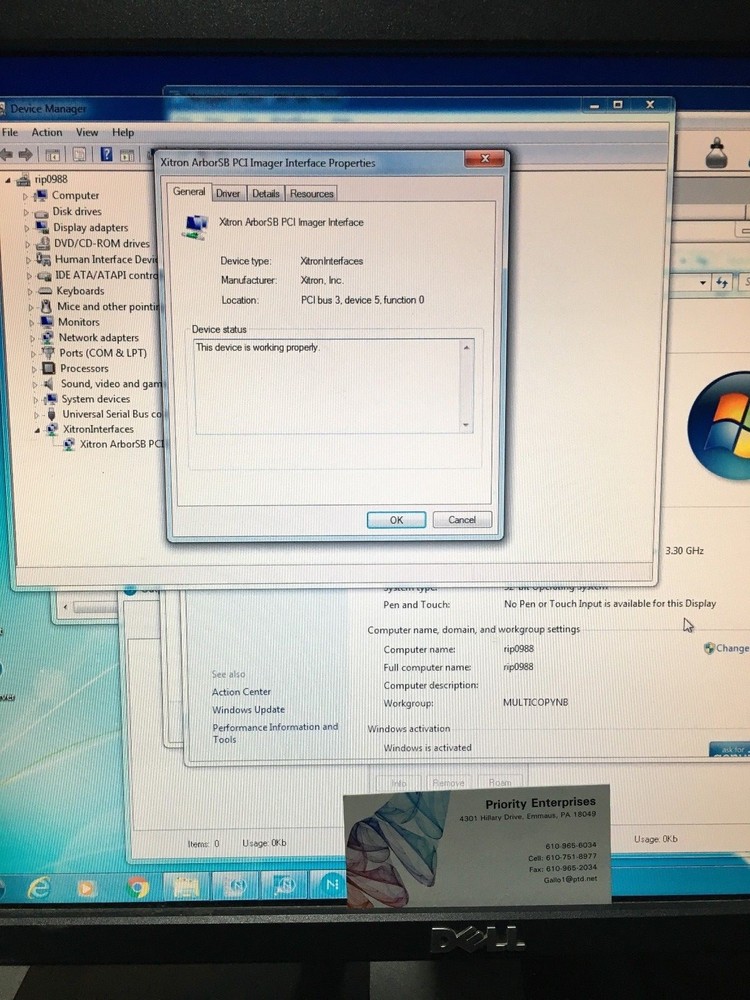Expand the Universal Serial Bus controllers arrow

(36, 415)
